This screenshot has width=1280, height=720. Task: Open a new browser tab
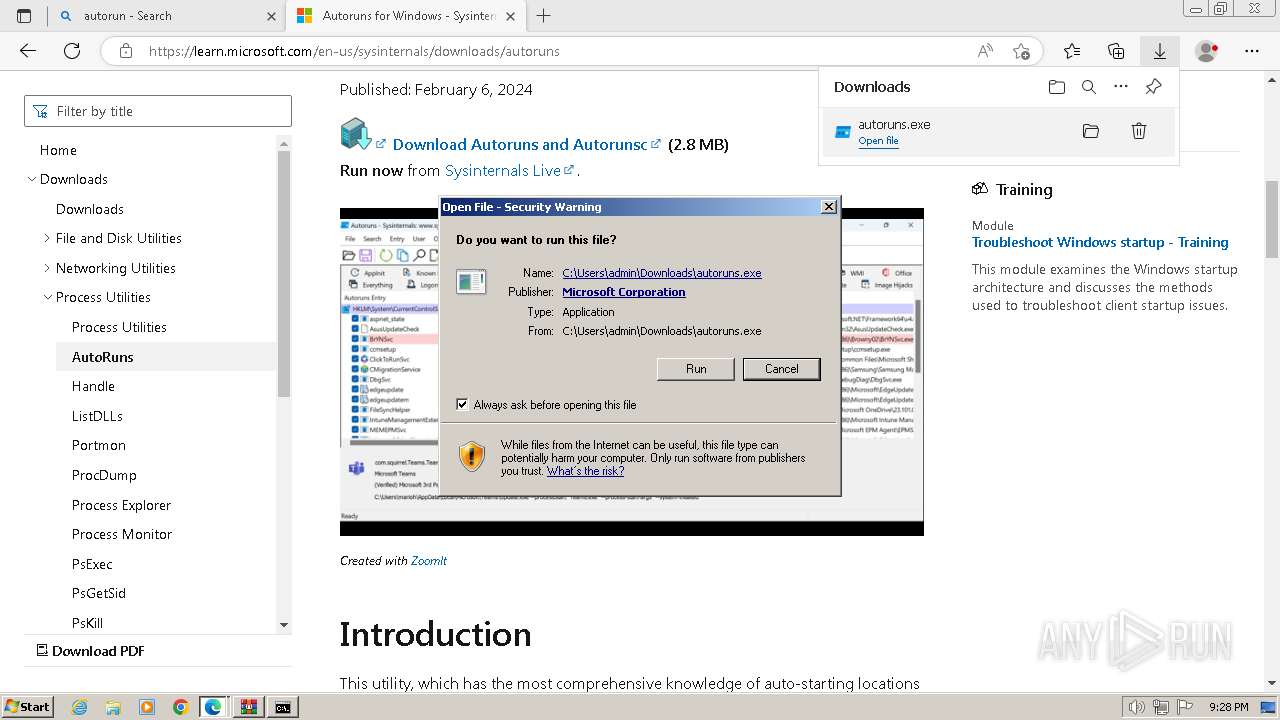[543, 16]
